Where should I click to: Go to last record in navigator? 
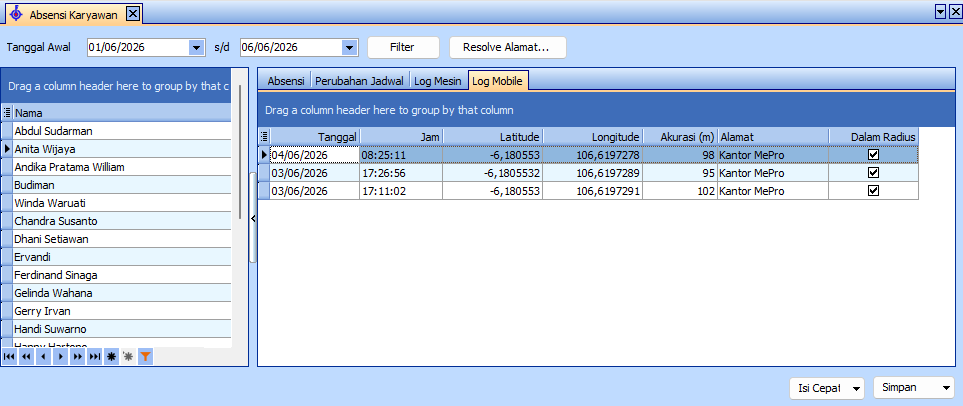[x=95, y=356]
